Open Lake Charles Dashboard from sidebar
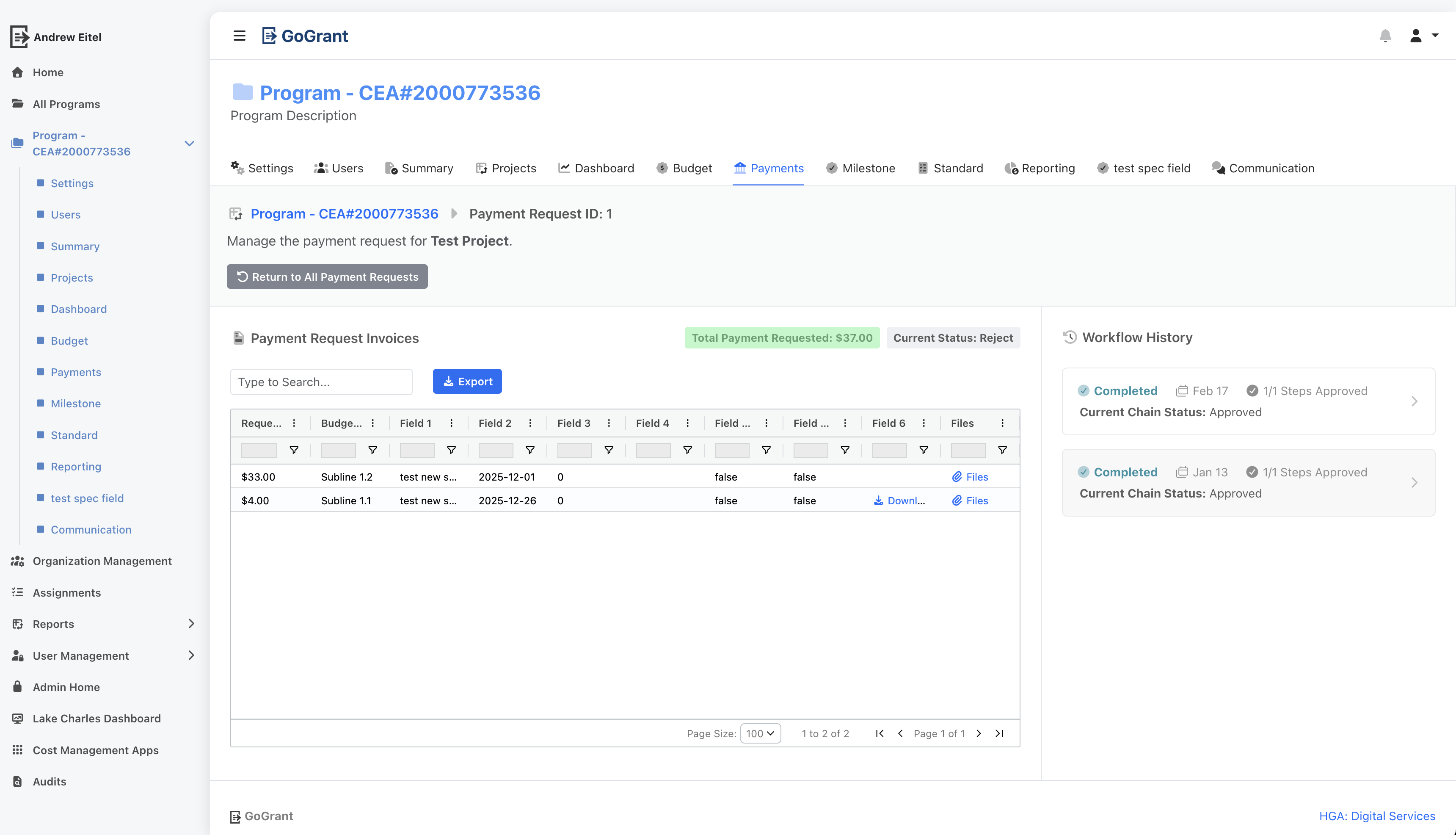The image size is (1456, 835). click(x=96, y=718)
